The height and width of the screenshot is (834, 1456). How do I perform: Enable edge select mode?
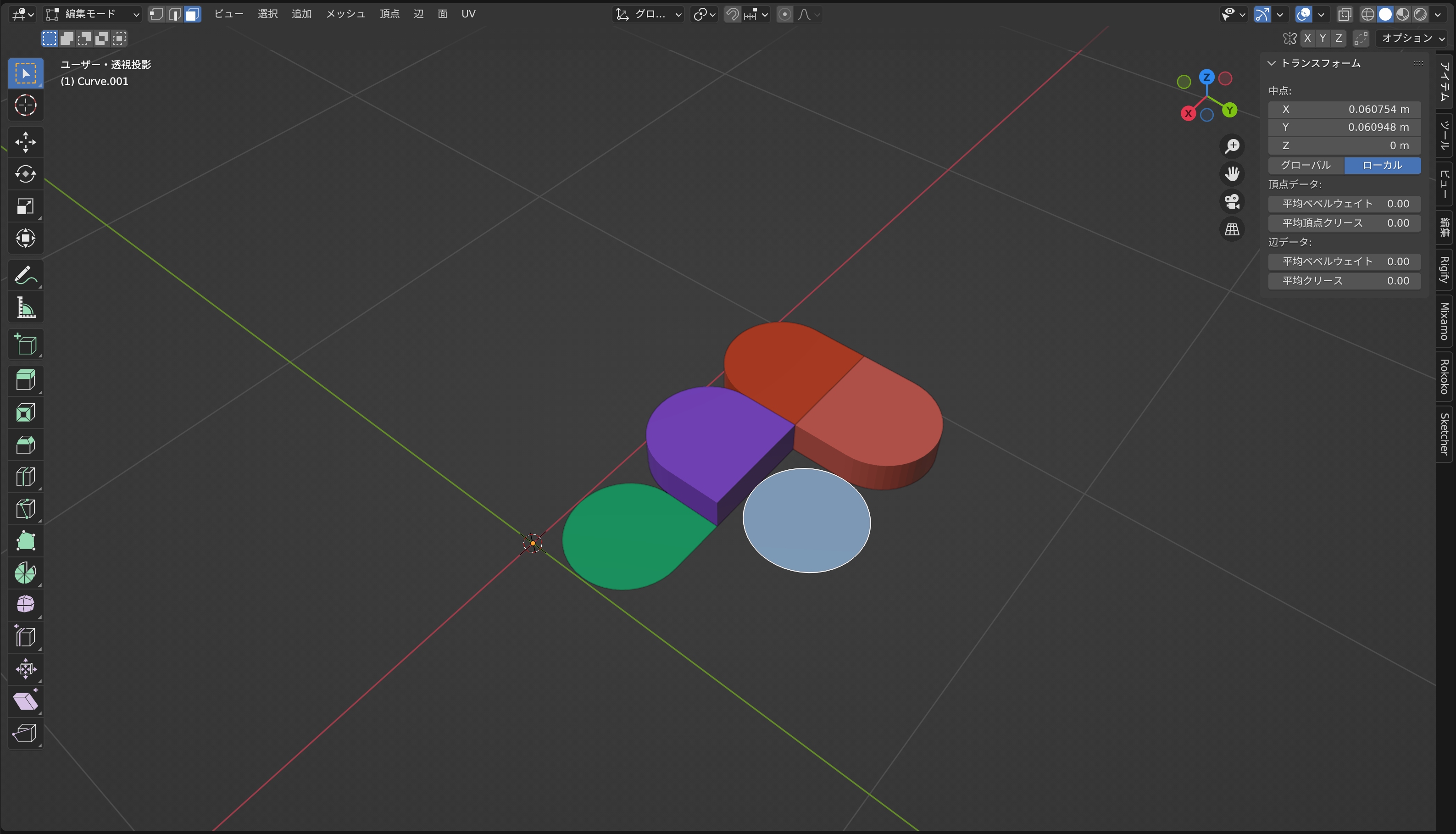coord(175,14)
